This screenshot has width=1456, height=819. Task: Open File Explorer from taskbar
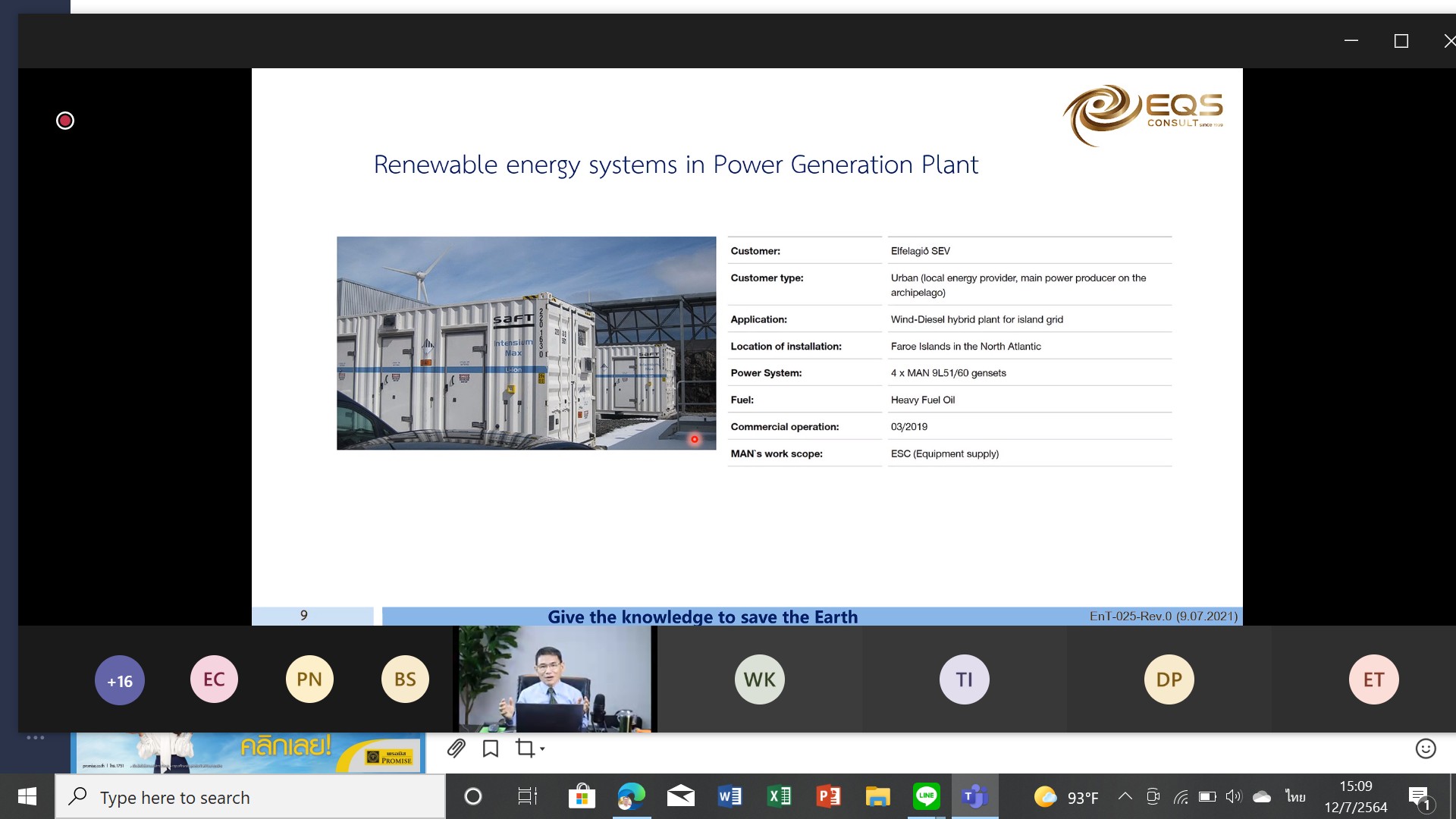877,796
